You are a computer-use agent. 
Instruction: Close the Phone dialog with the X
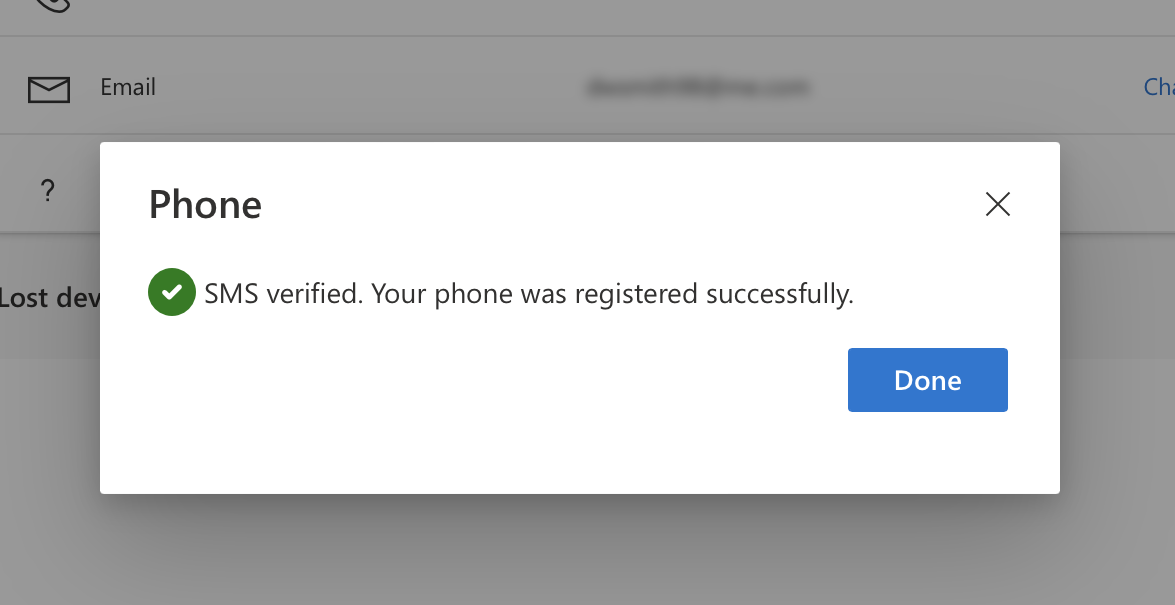pyautogui.click(x=997, y=204)
